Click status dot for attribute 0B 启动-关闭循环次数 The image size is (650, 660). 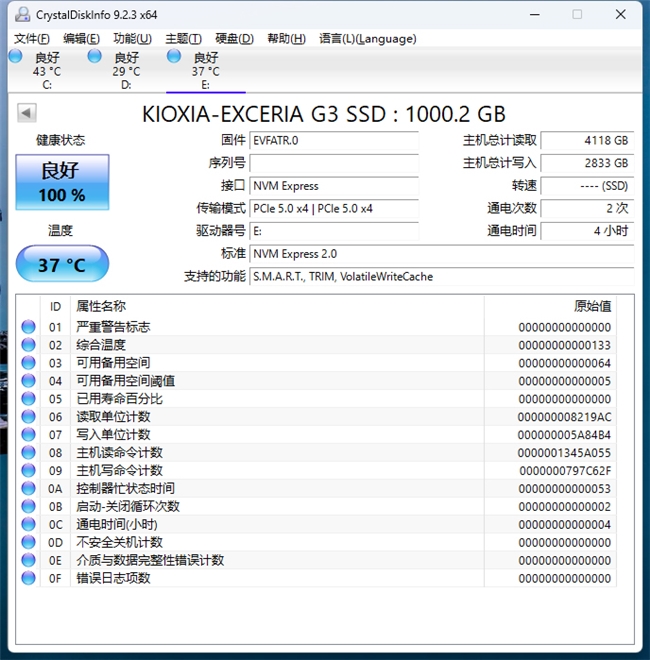point(28,506)
